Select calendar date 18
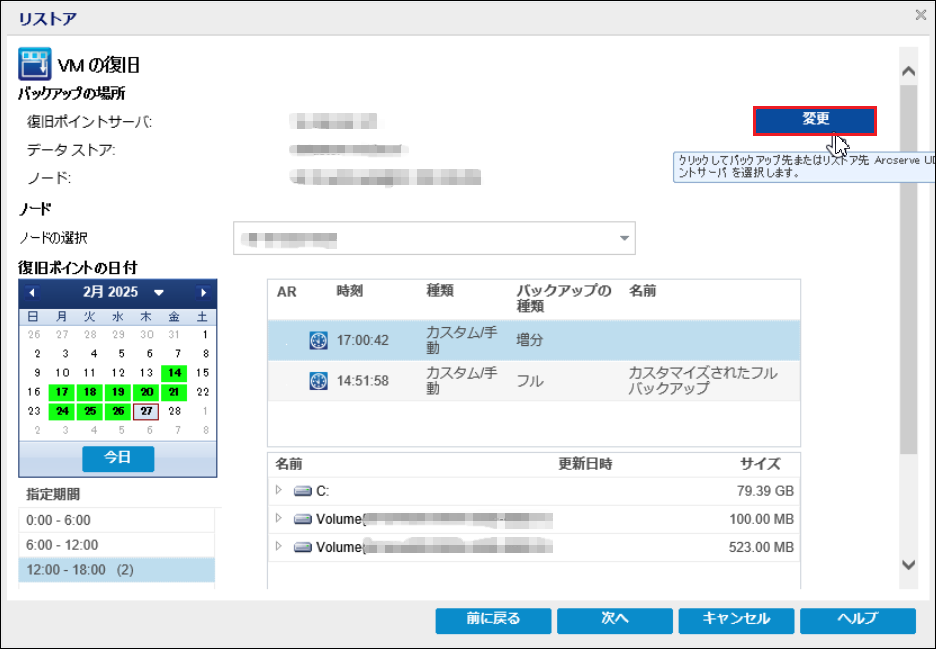 tap(90, 392)
